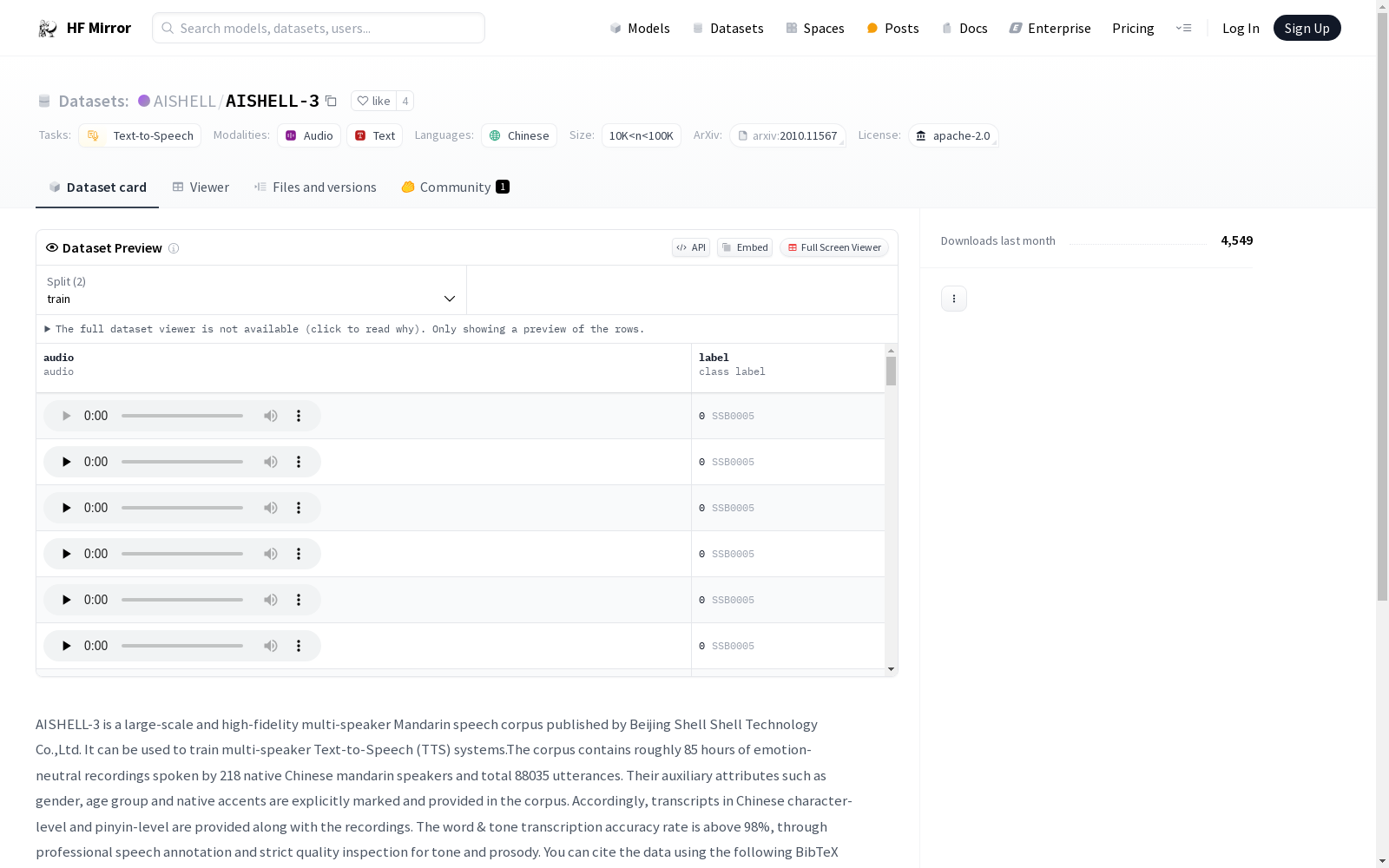Mute the sixth audio player

[x=271, y=646]
